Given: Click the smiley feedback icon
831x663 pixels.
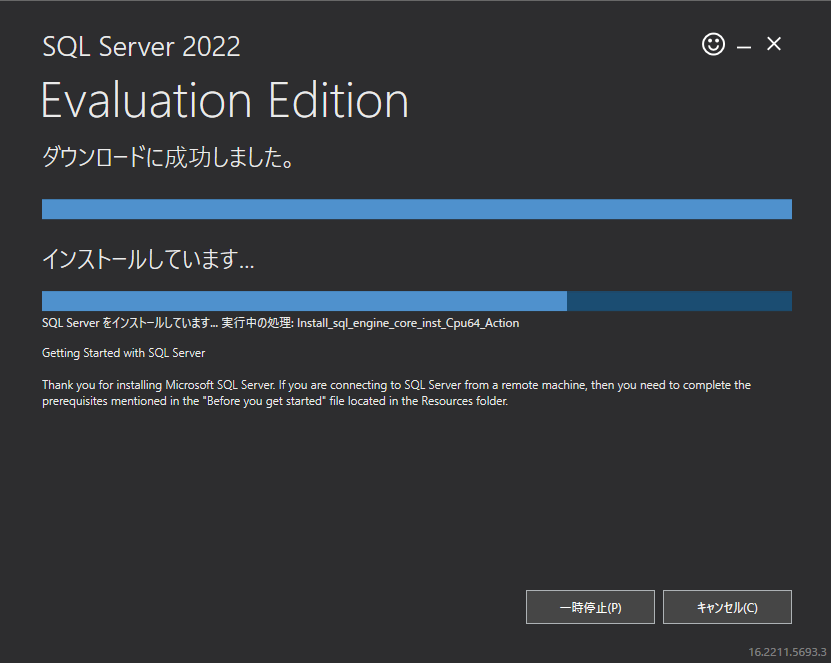Looking at the screenshot, I should (x=713, y=44).
